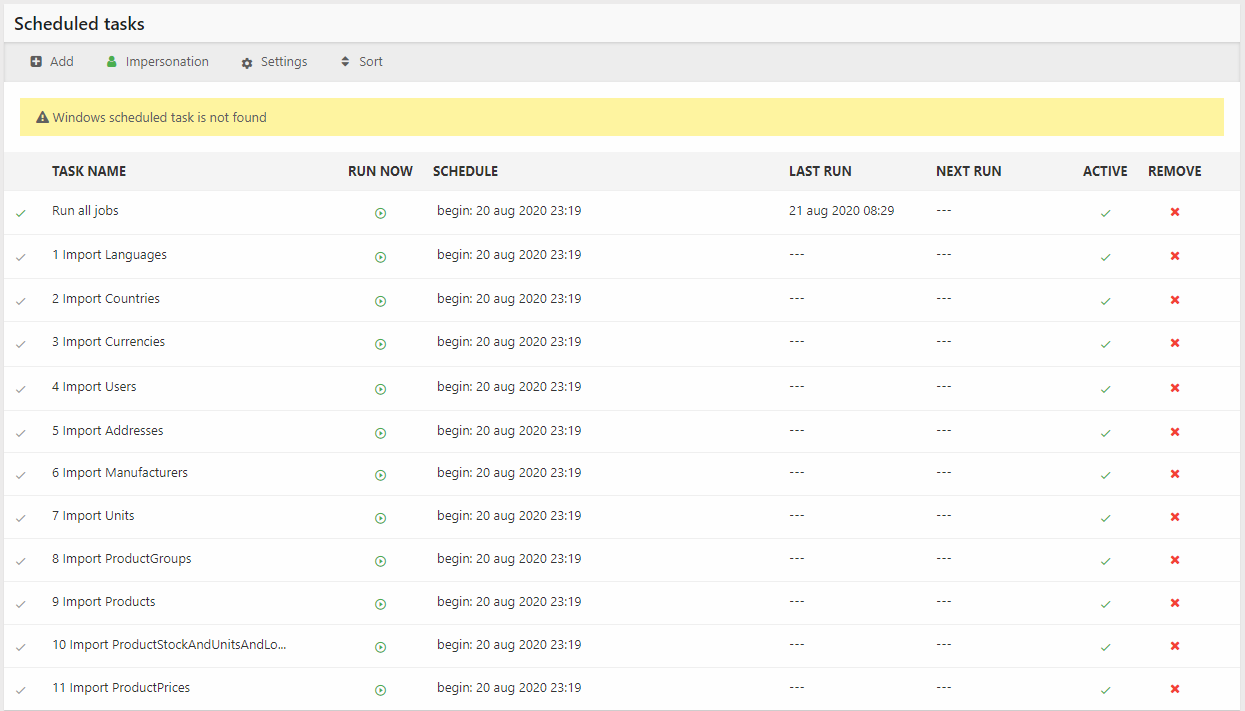Open the Sort option in toolbar
The image size is (1245, 711).
361,62
